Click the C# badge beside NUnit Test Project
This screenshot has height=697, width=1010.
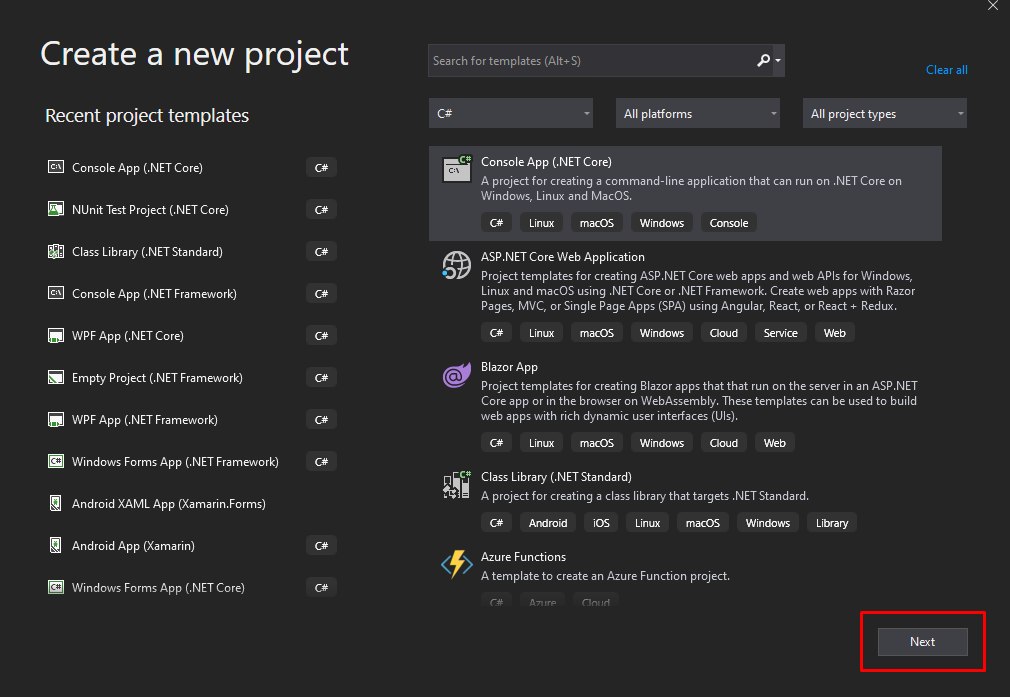pyautogui.click(x=321, y=209)
